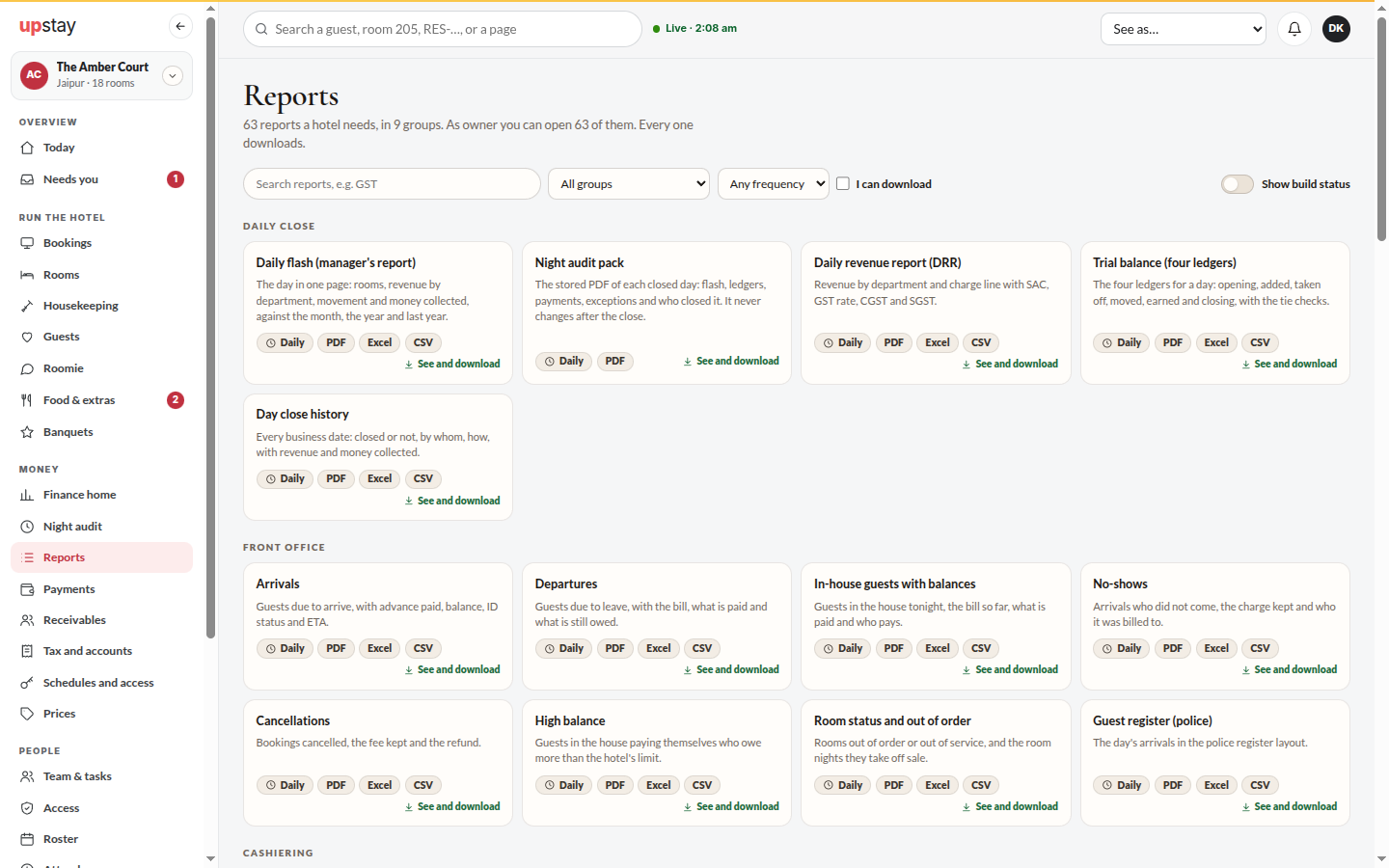The image size is (1389, 868).
Task: Open Team & tasks menu item
Action: (101, 776)
